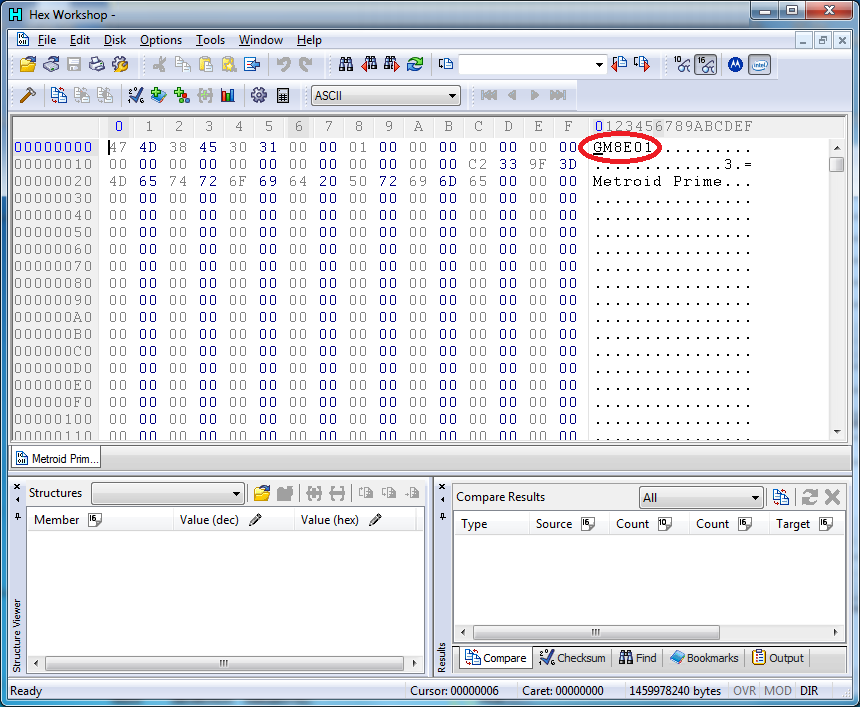Click the Compare icon in Compare Results header

780,497
